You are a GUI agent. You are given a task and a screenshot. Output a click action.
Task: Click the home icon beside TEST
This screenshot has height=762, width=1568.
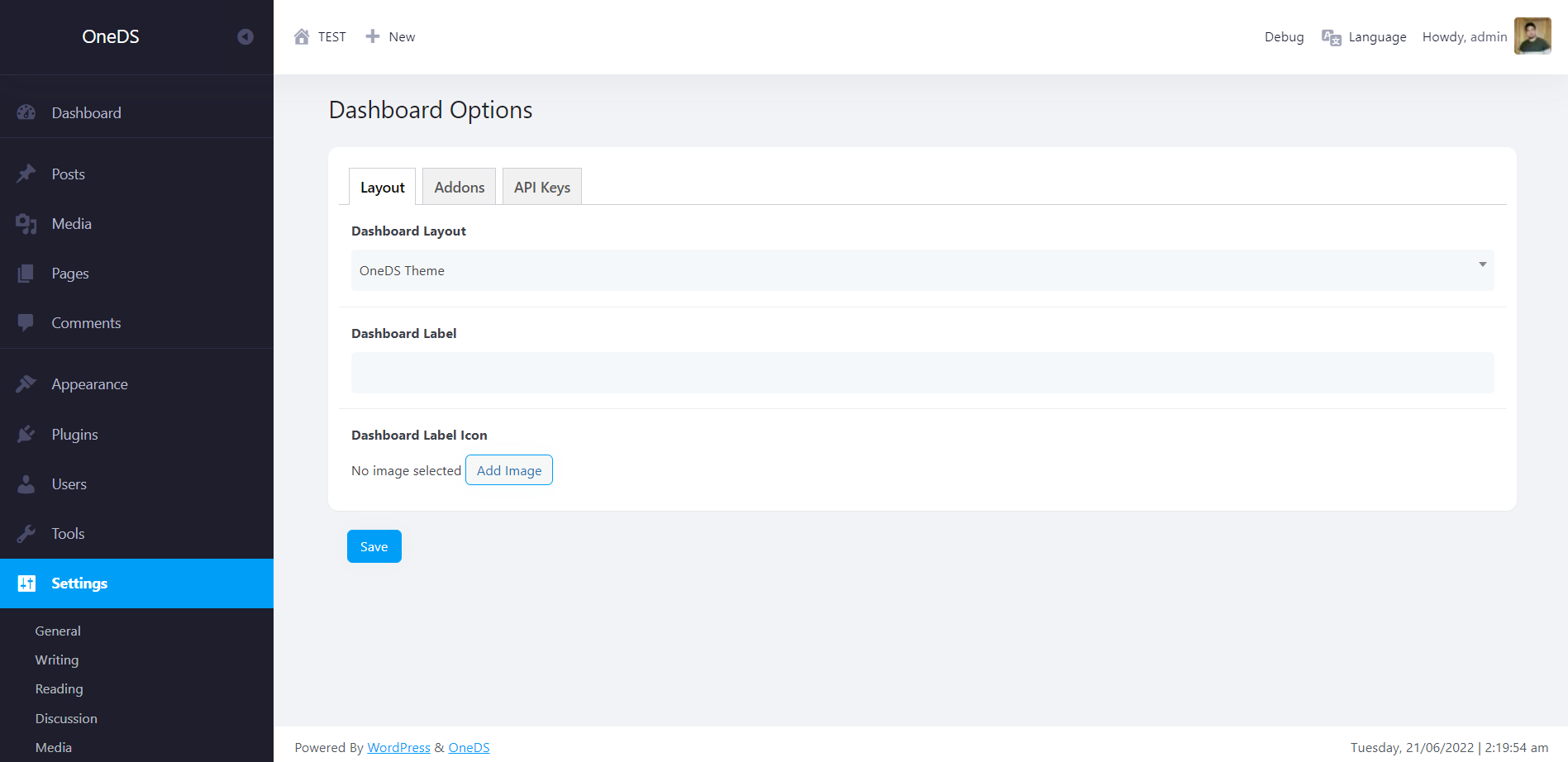[x=302, y=36]
